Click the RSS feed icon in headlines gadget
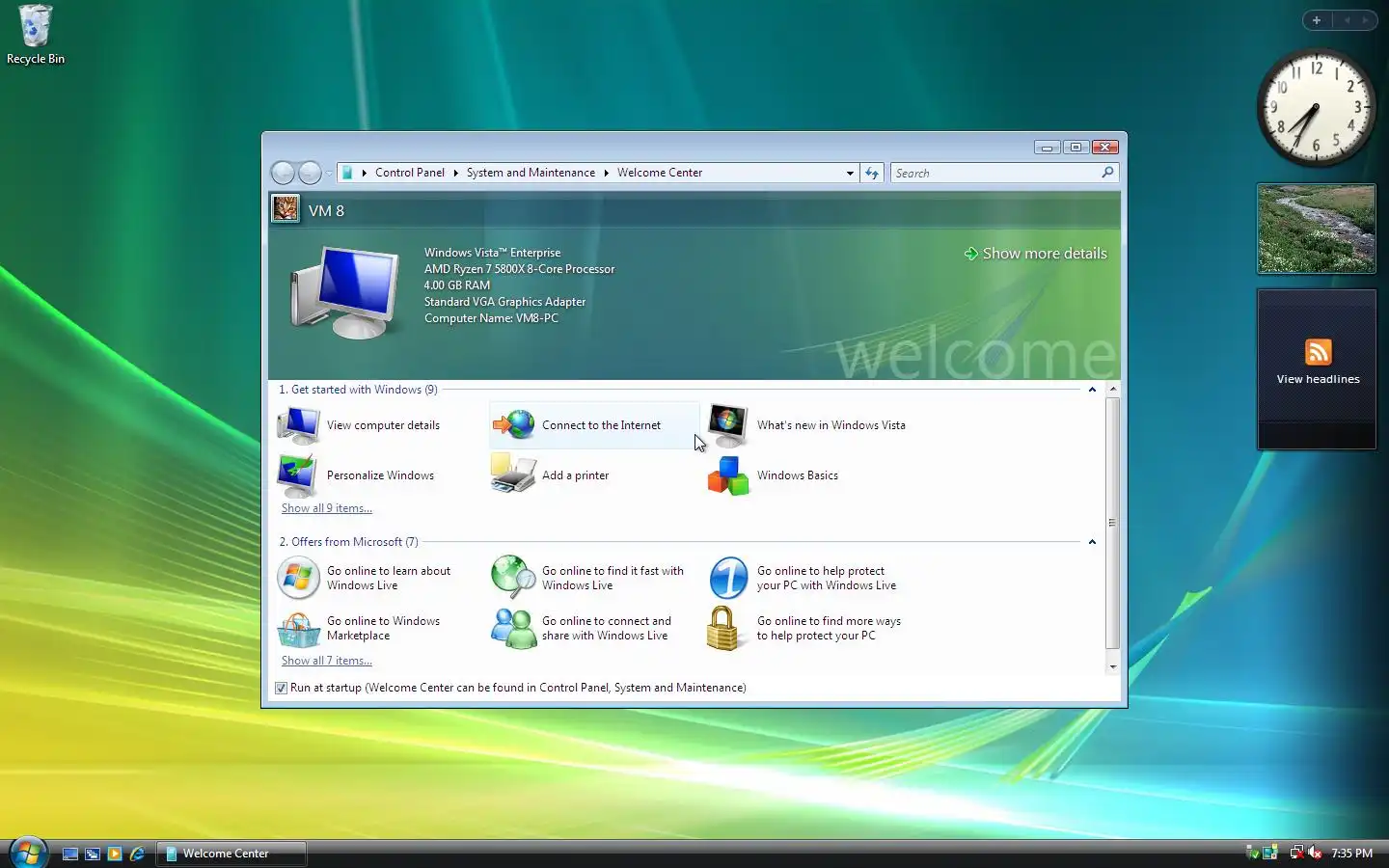This screenshot has height=868, width=1389. (x=1318, y=352)
